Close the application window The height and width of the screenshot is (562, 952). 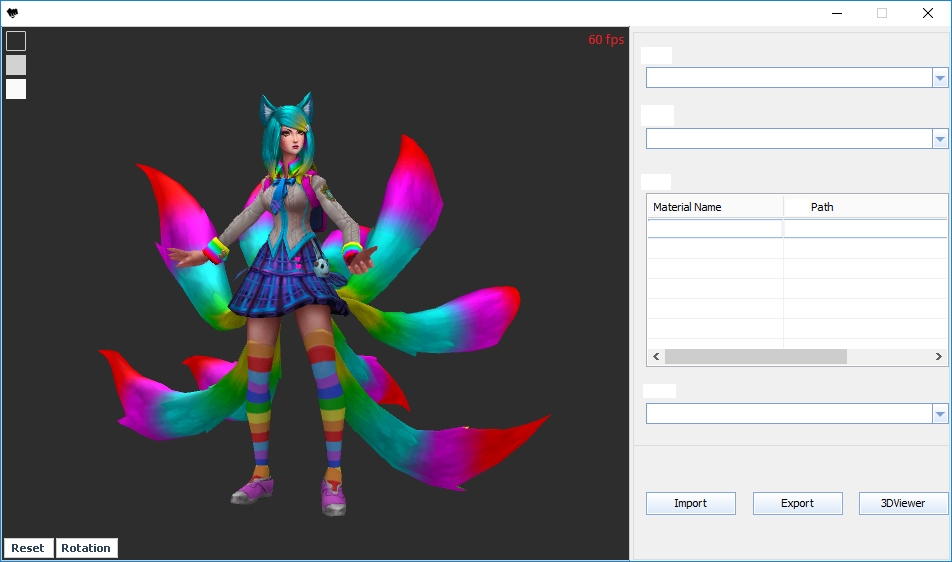[928, 13]
